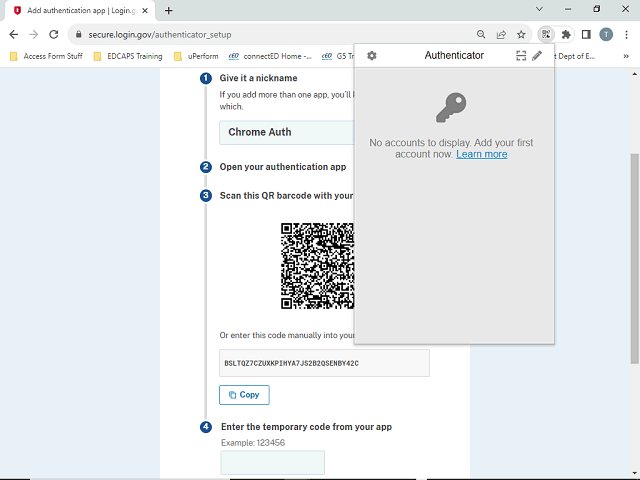The width and height of the screenshot is (640, 480).
Task: Toggle the Chrome side panel icon
Action: pos(586,35)
